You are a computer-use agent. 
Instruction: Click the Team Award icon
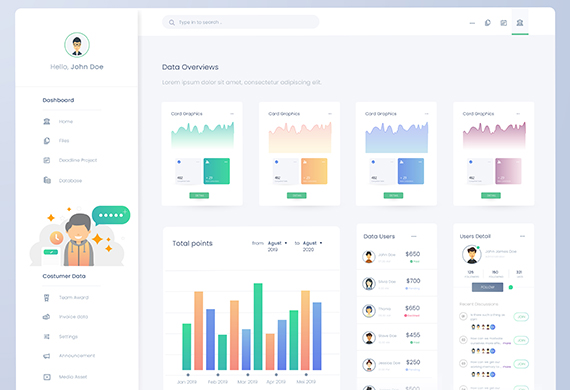[47, 298]
